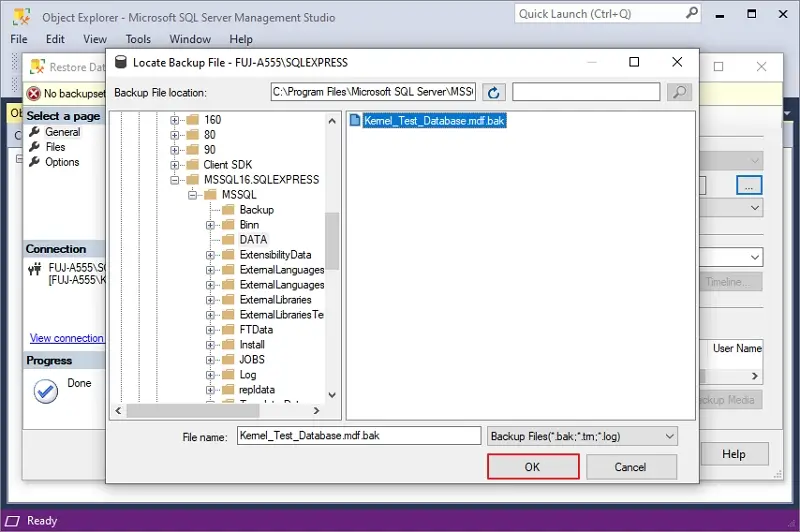Click the refresh icon beside backup file location

point(493,92)
